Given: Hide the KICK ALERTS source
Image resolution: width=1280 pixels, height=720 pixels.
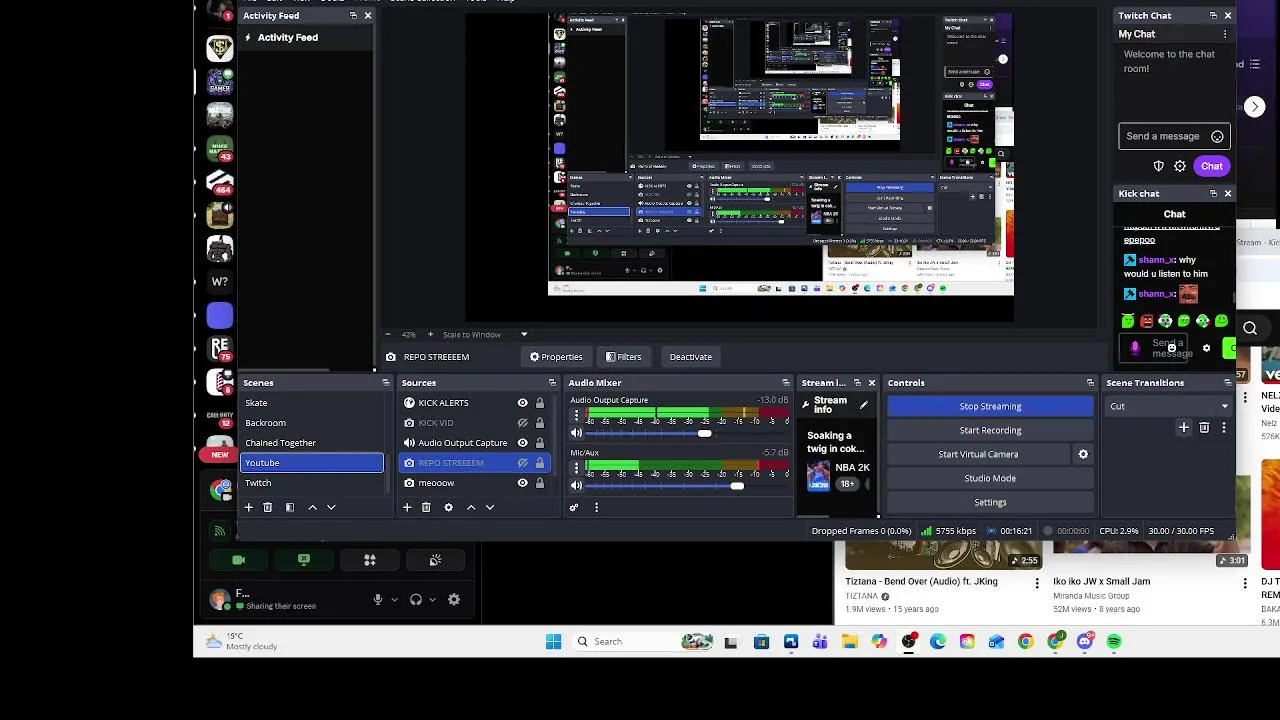Looking at the screenshot, I should tap(522, 403).
